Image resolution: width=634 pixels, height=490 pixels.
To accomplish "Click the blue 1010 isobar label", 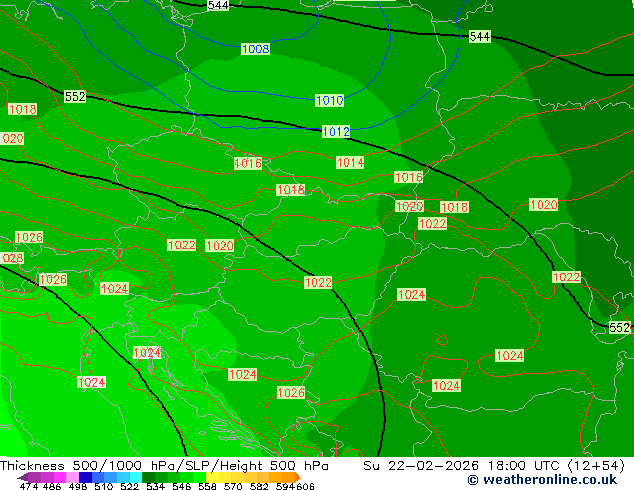I will [x=330, y=100].
